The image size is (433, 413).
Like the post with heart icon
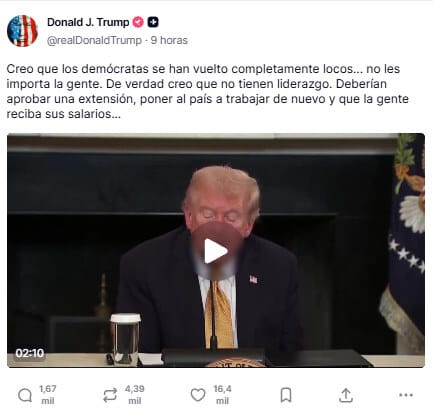198,395
